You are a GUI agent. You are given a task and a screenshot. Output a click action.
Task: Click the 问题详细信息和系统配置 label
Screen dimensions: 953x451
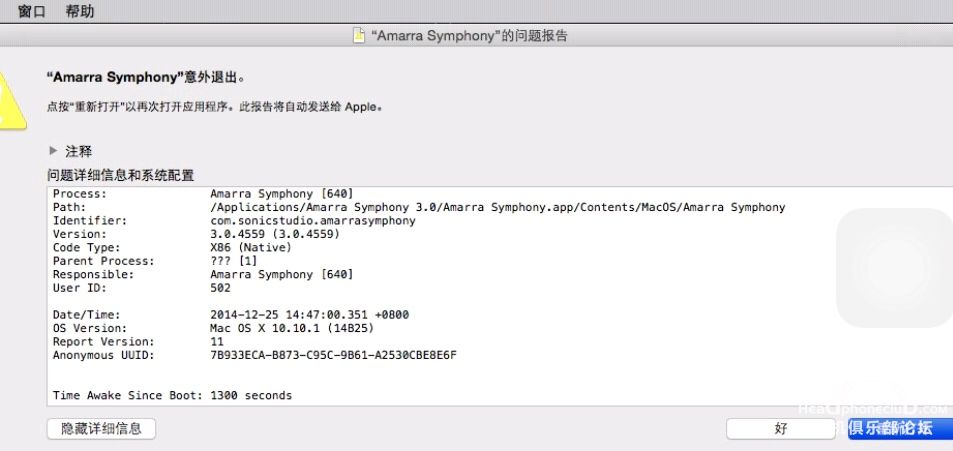click(120, 176)
